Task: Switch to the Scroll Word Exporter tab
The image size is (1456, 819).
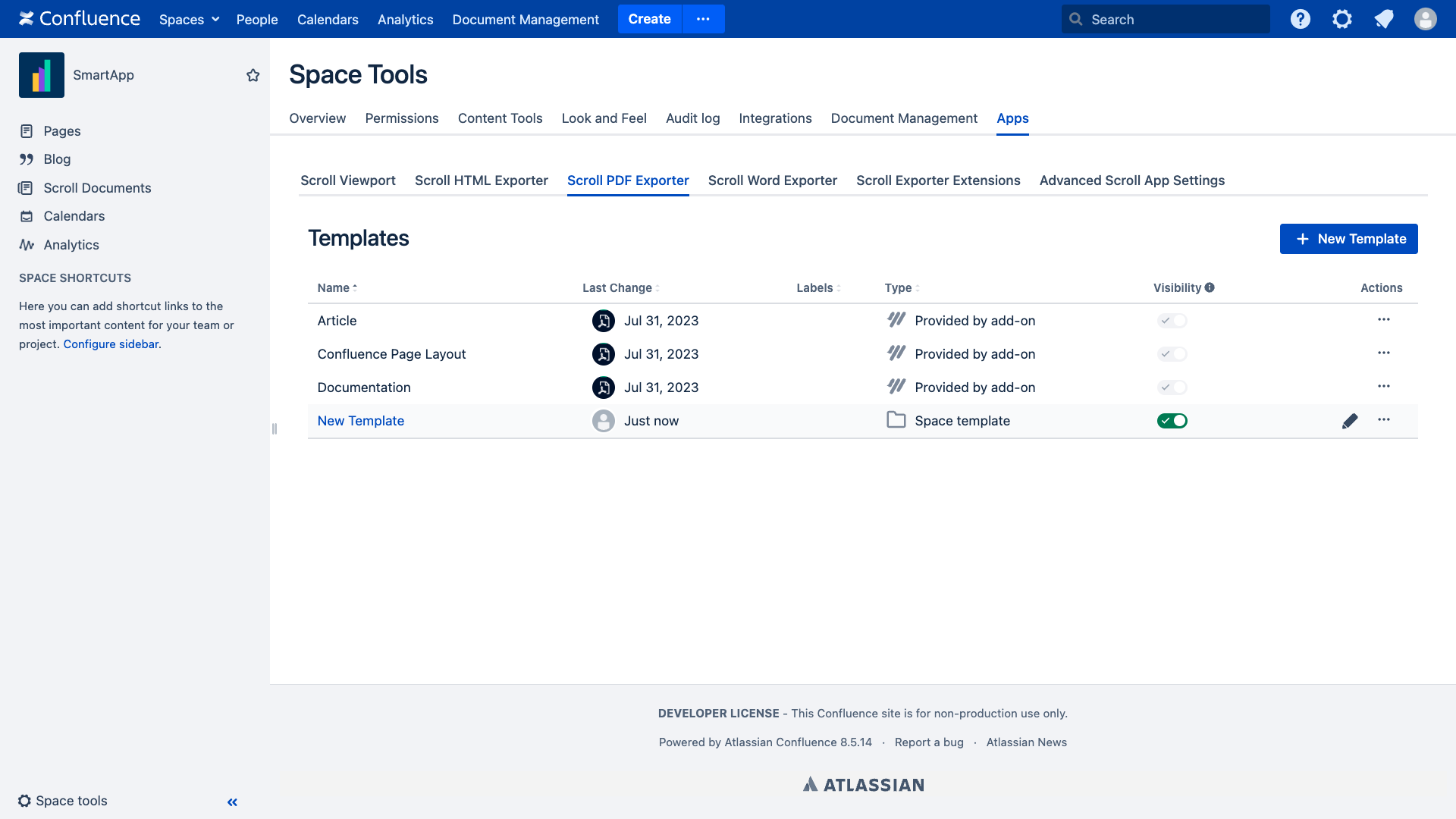Action: [772, 180]
